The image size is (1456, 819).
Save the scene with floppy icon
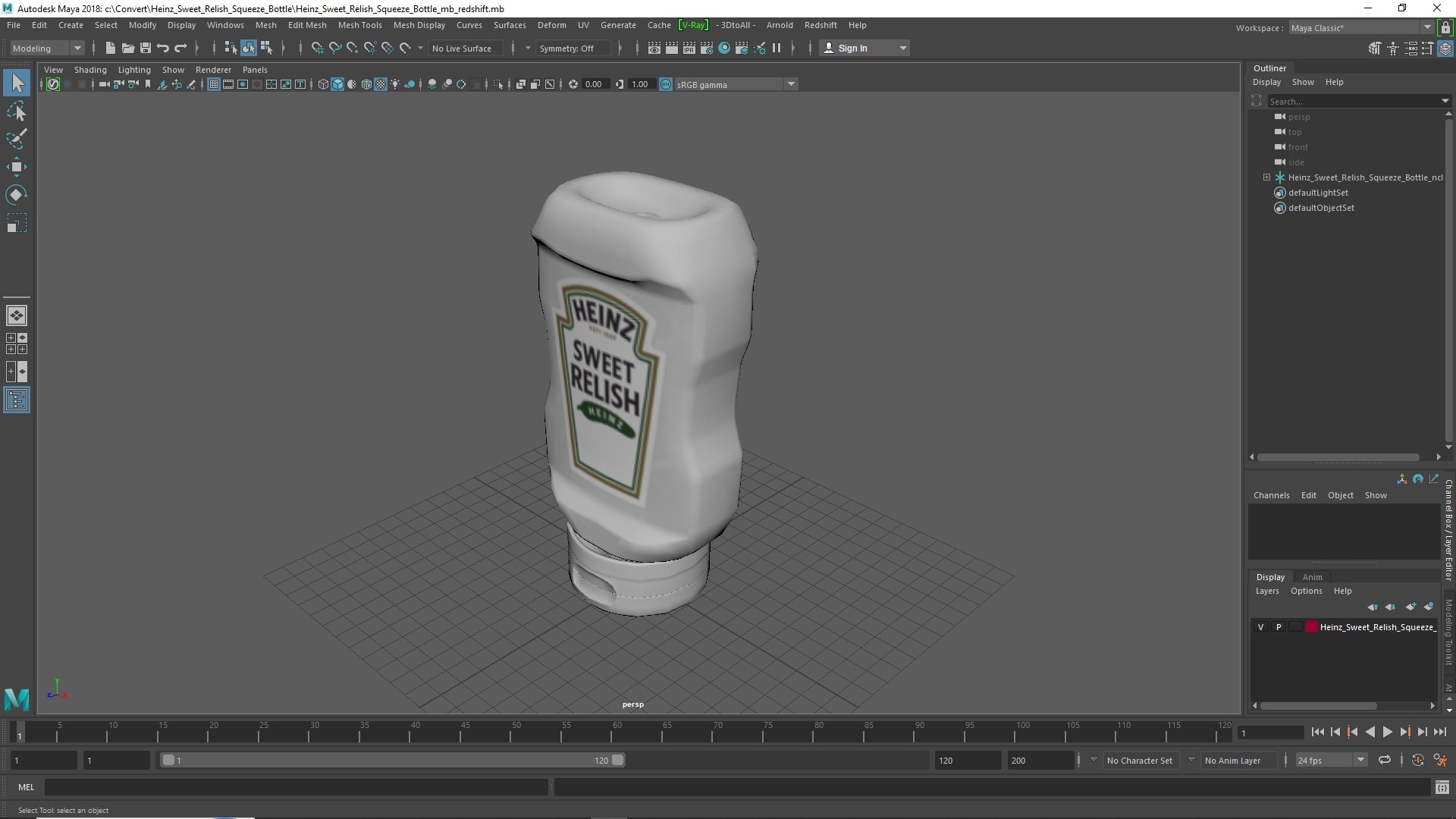click(146, 48)
